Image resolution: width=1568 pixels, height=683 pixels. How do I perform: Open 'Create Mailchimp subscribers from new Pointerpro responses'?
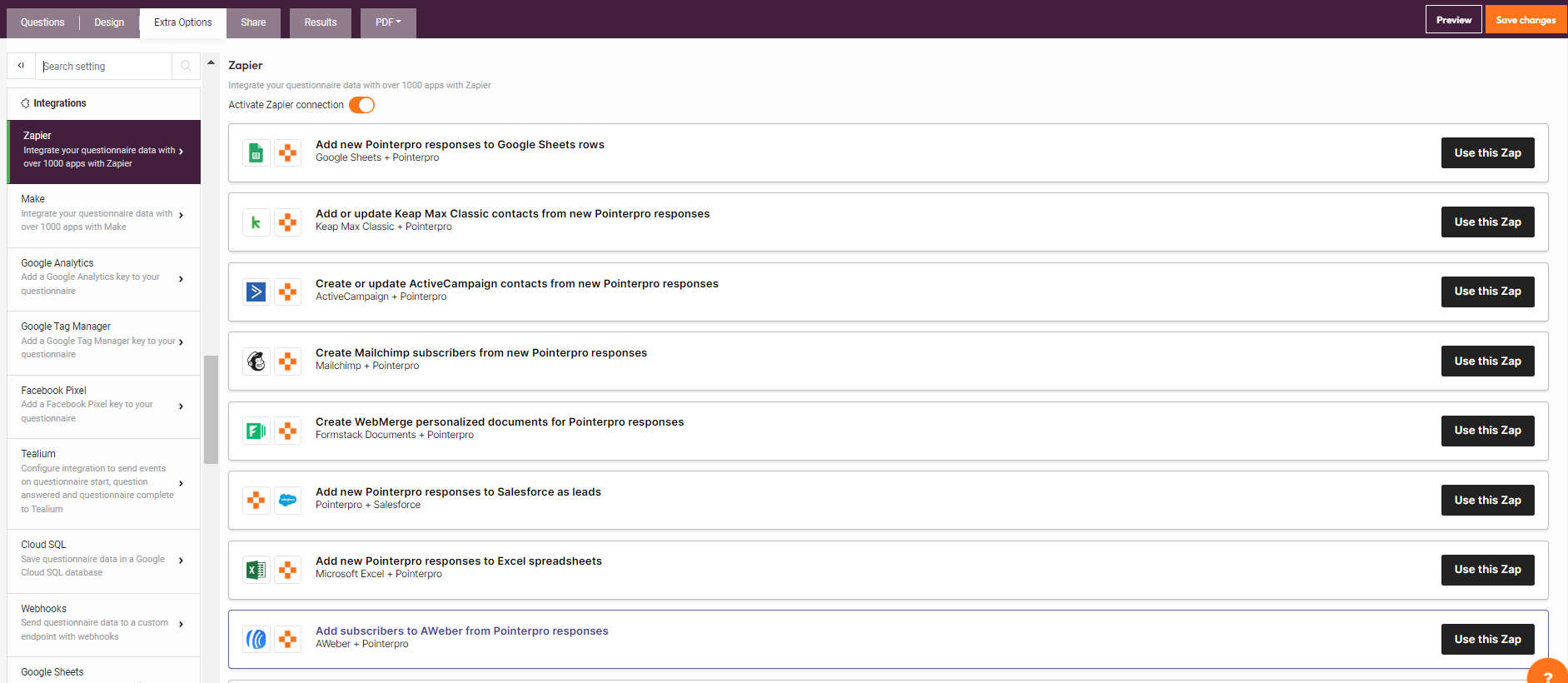[x=481, y=353]
